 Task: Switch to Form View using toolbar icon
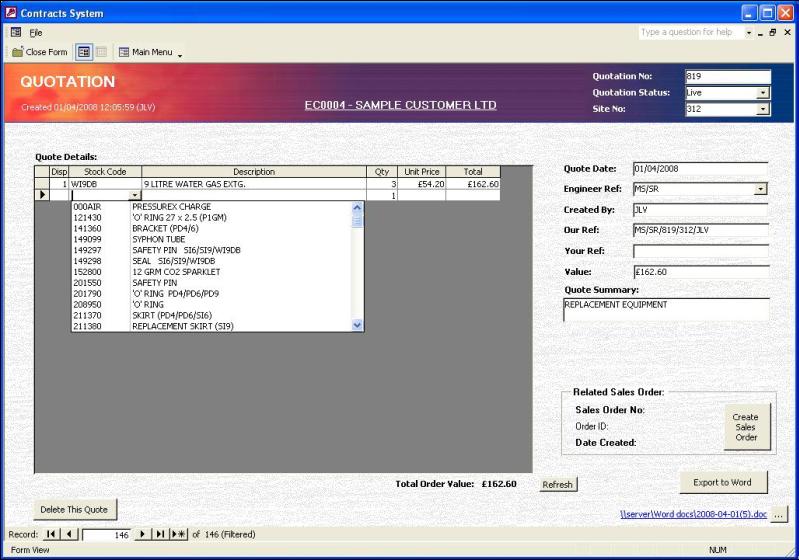click(x=84, y=52)
